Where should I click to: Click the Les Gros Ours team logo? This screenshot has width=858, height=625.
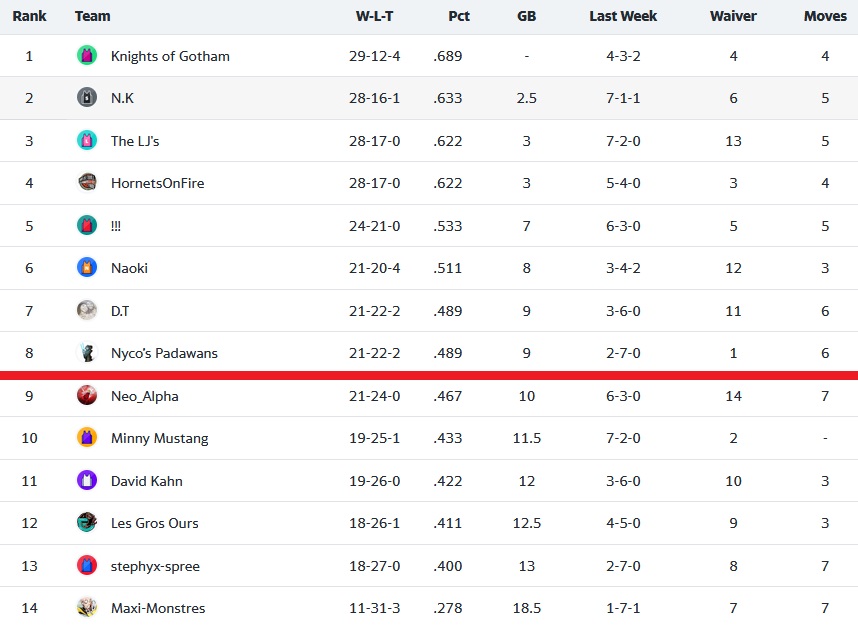pos(86,523)
